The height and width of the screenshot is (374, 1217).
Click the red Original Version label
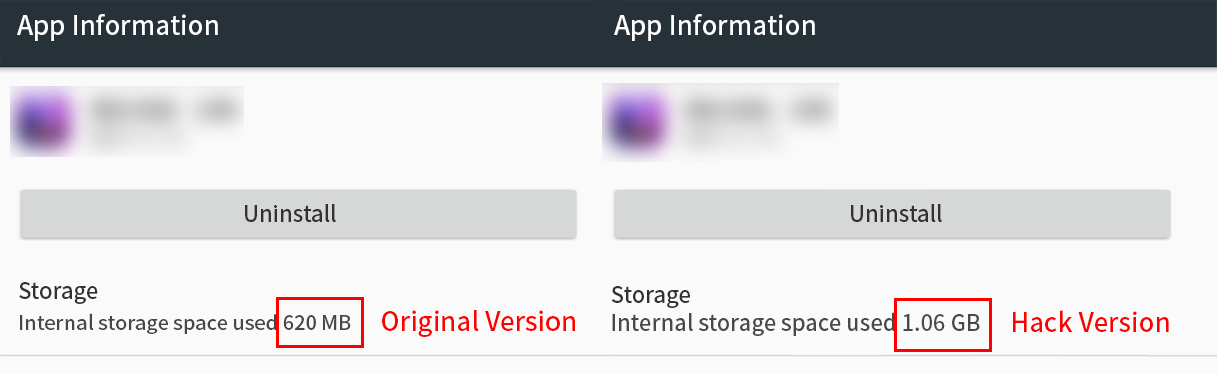point(479,322)
